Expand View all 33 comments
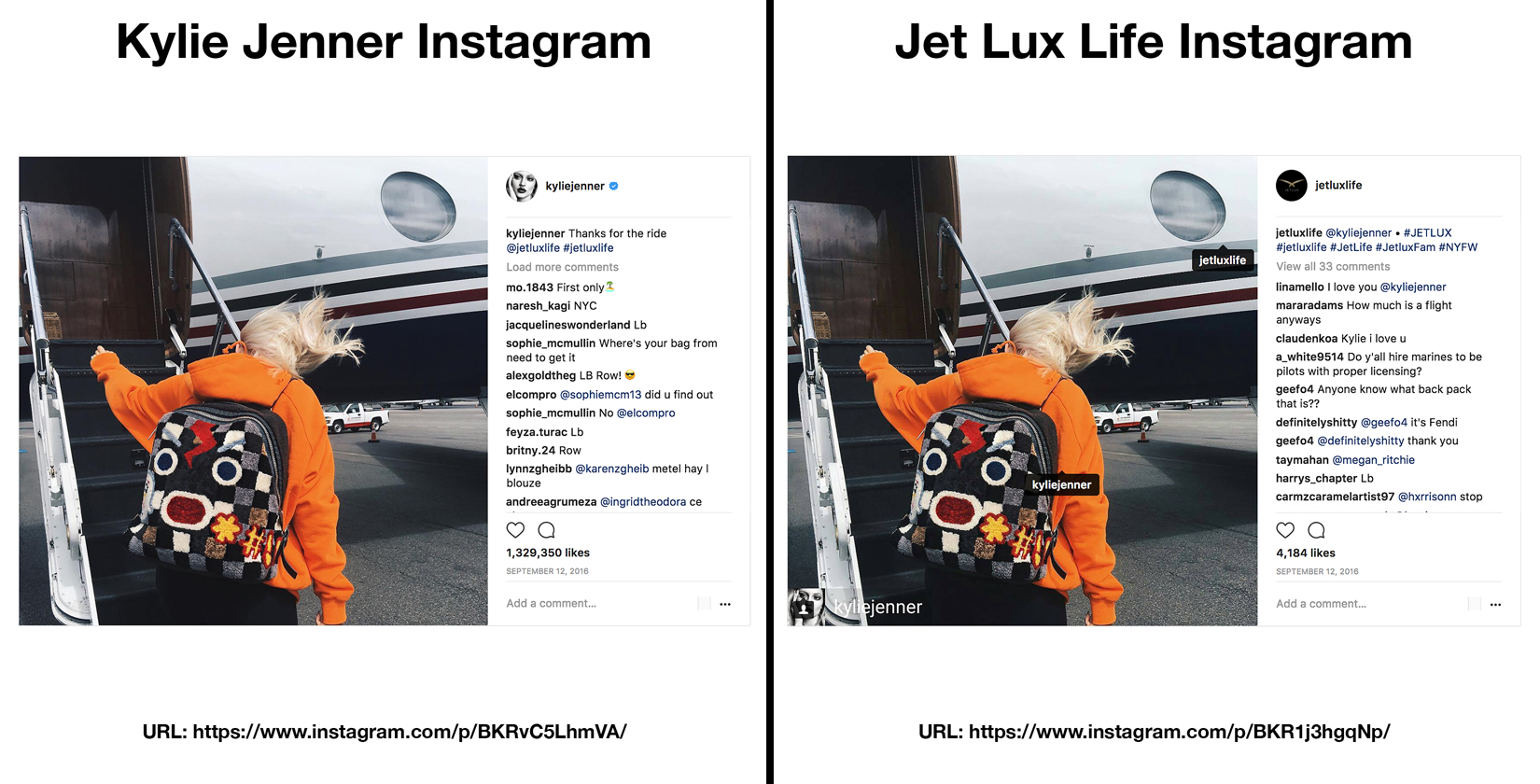 point(1333,266)
